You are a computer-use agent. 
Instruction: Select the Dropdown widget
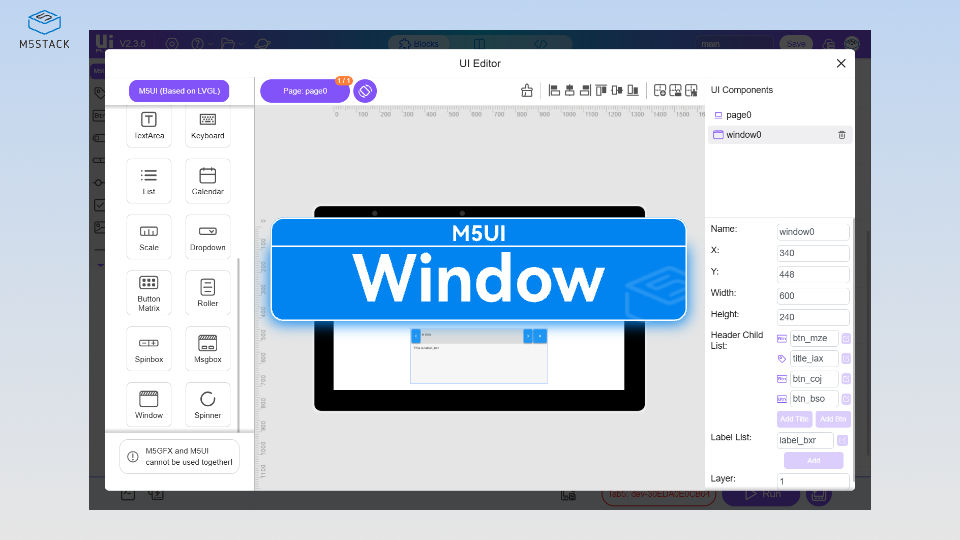207,236
